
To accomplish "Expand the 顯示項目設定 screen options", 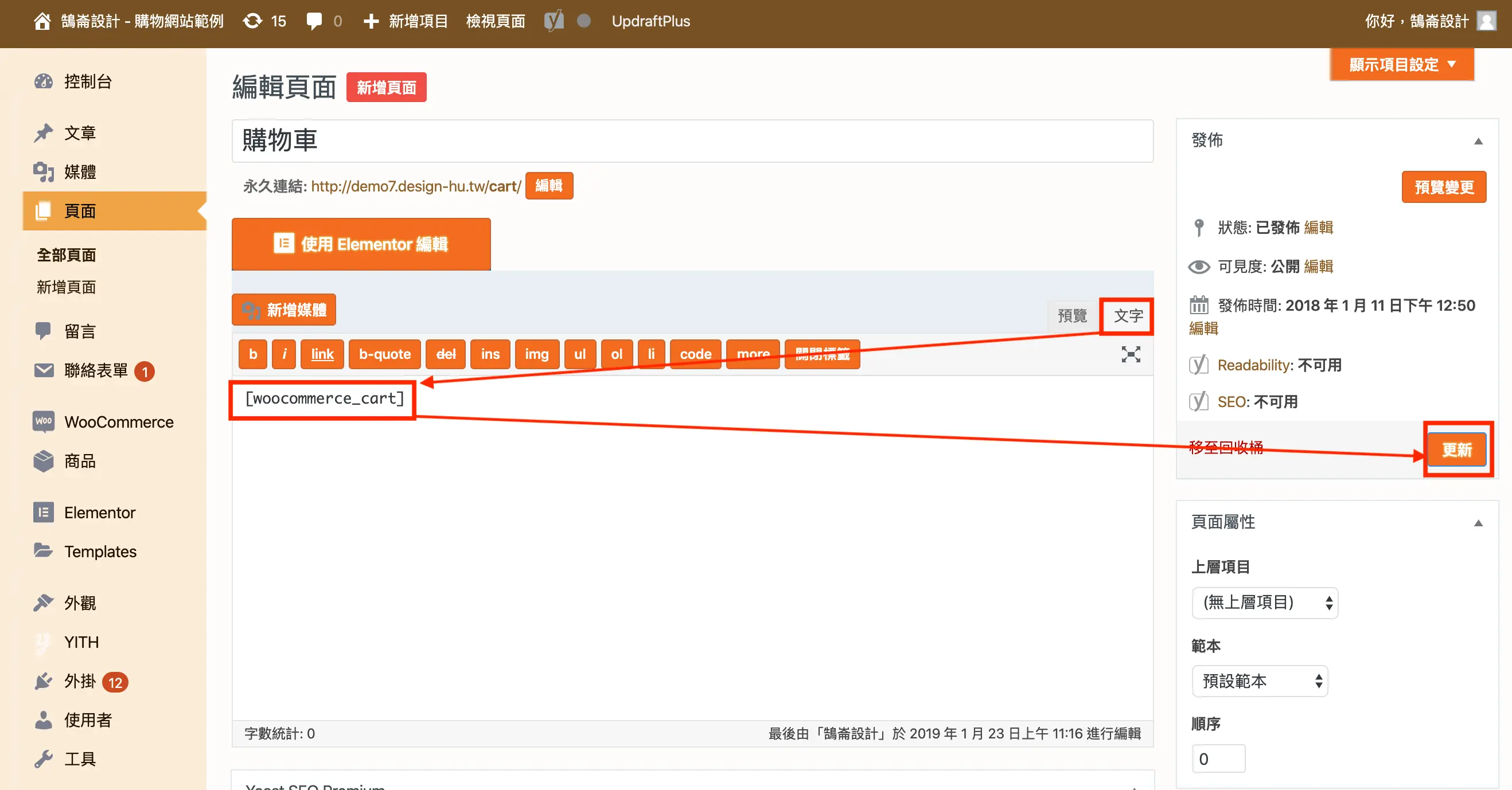I will (x=1402, y=65).
